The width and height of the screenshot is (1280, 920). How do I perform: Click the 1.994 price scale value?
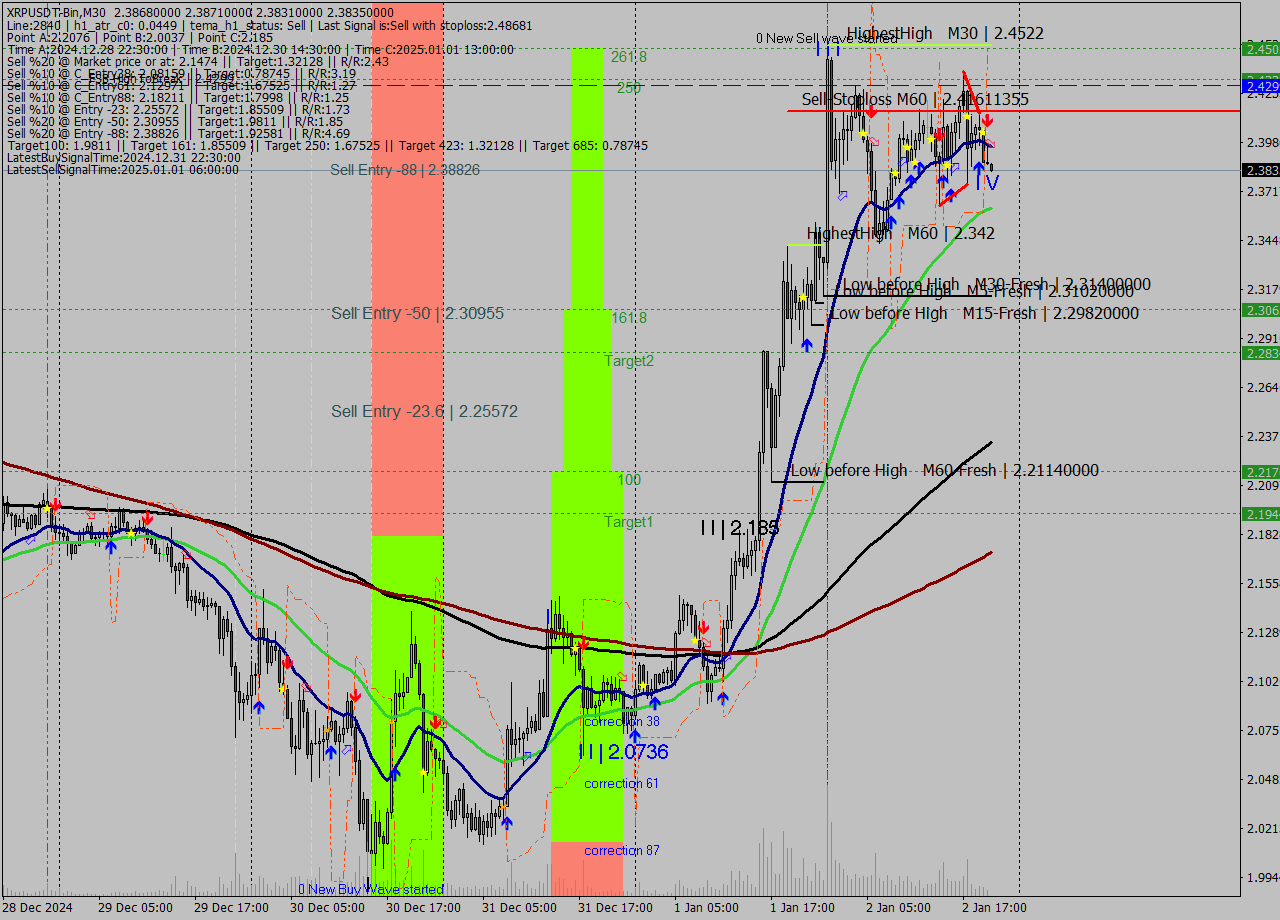coord(1262,877)
